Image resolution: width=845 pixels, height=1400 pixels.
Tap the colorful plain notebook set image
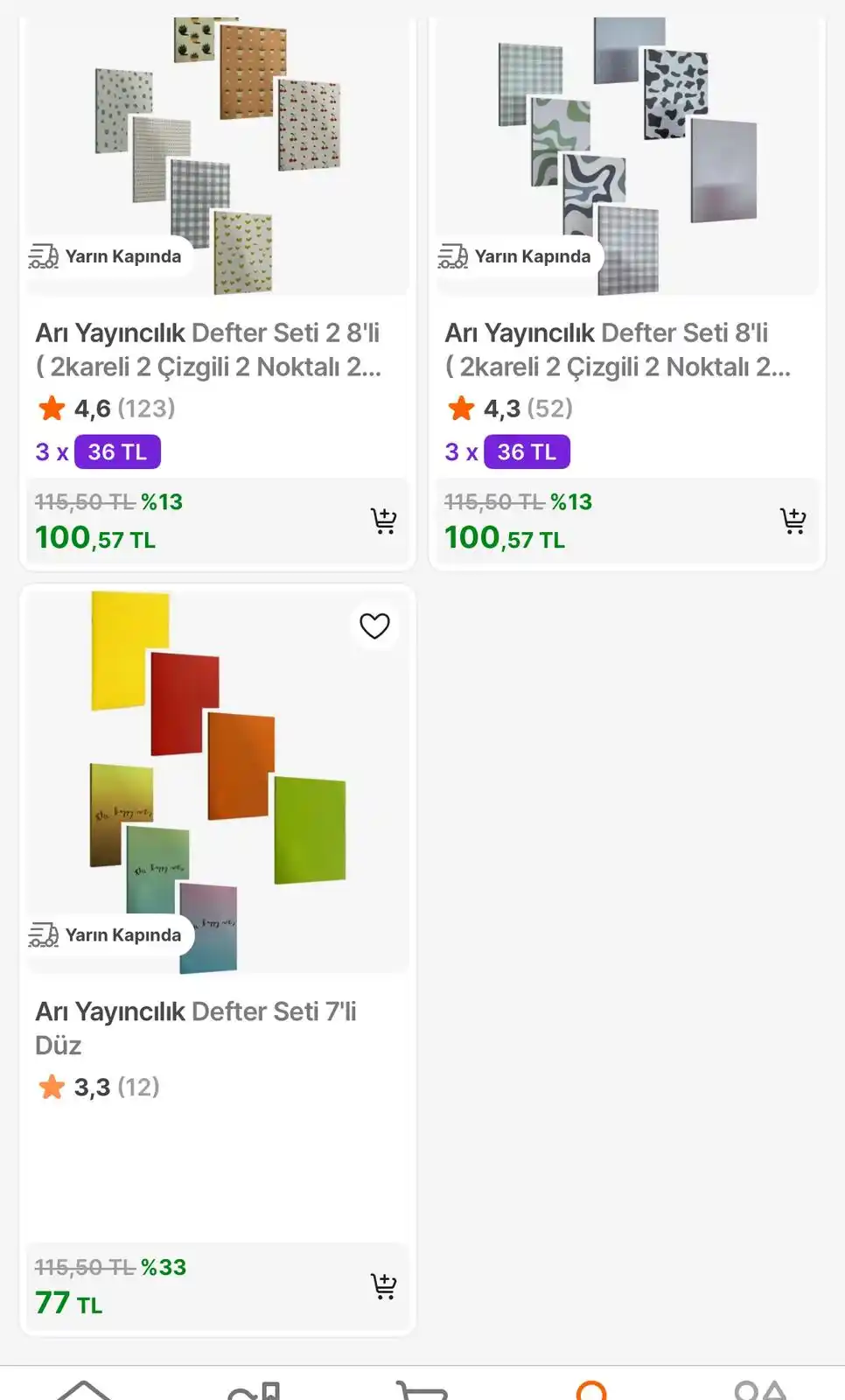(219, 779)
